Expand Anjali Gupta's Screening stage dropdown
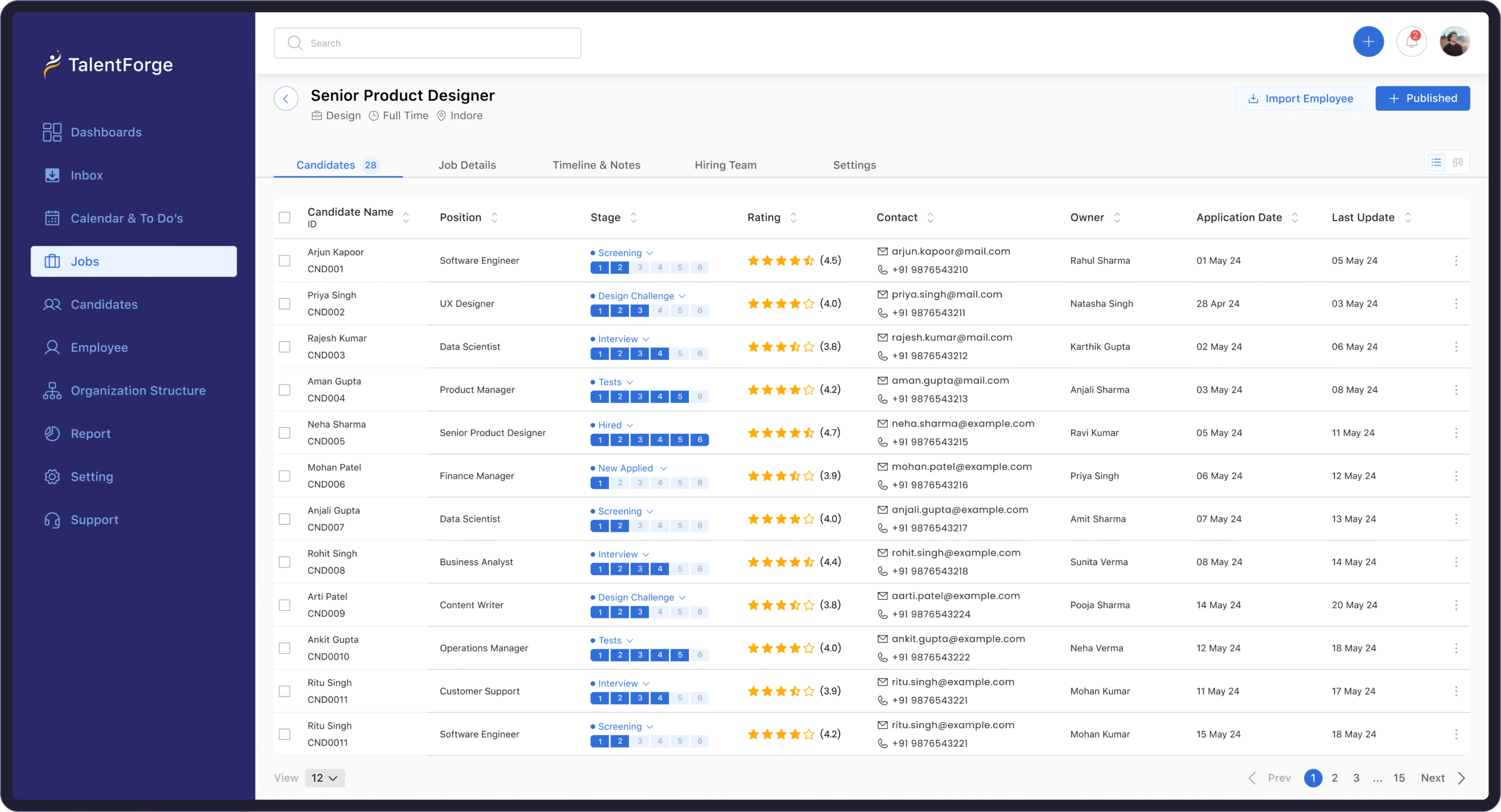 [x=650, y=511]
